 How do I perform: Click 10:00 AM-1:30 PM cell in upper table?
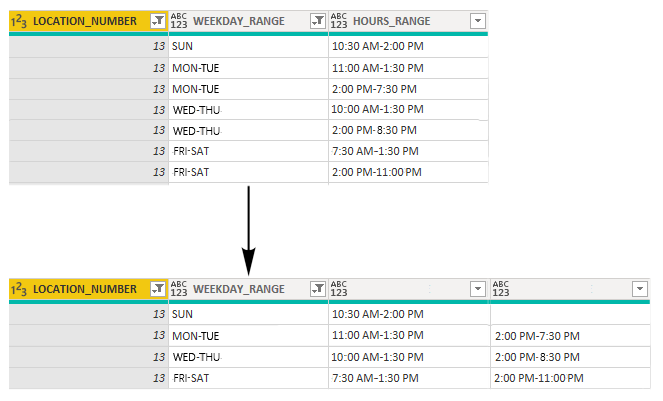click(x=408, y=110)
